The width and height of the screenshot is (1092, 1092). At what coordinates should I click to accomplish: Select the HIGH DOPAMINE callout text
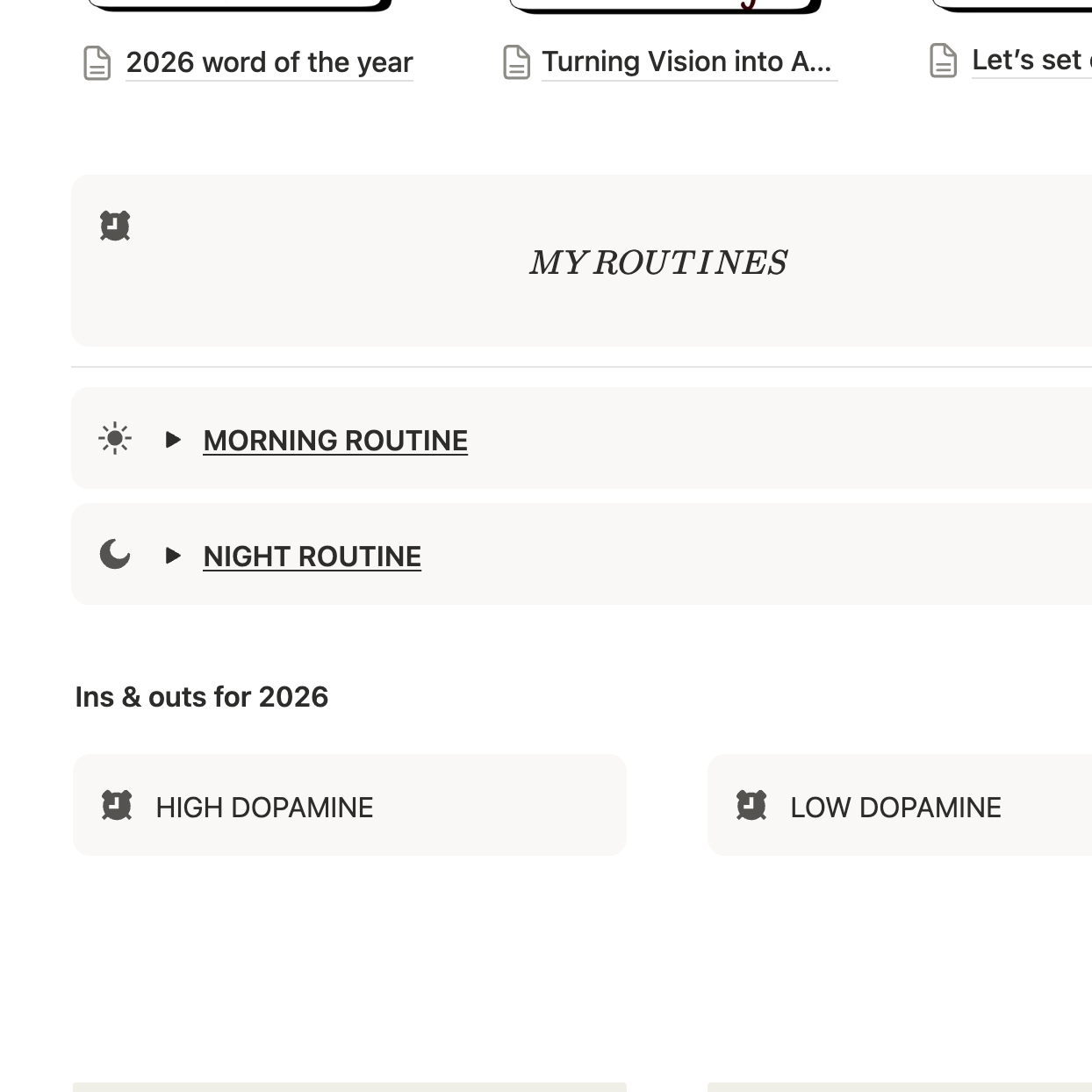pos(264,808)
